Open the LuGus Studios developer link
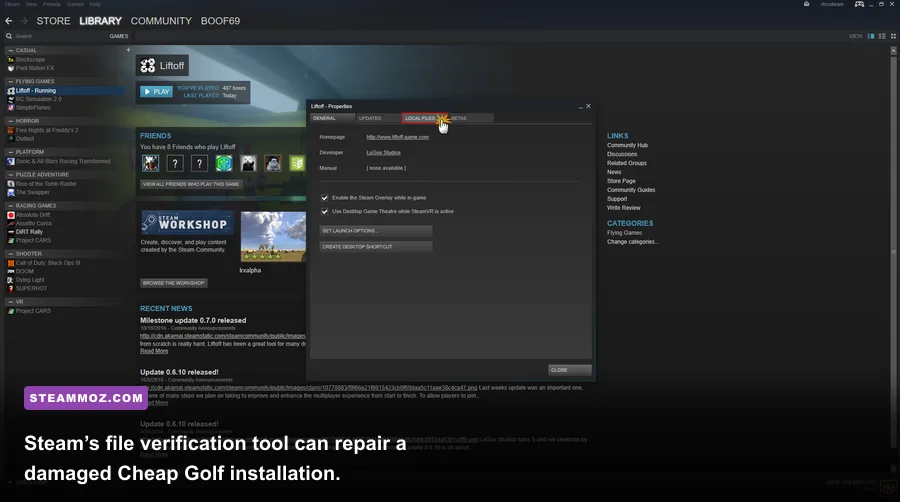900x502 pixels. click(383, 153)
